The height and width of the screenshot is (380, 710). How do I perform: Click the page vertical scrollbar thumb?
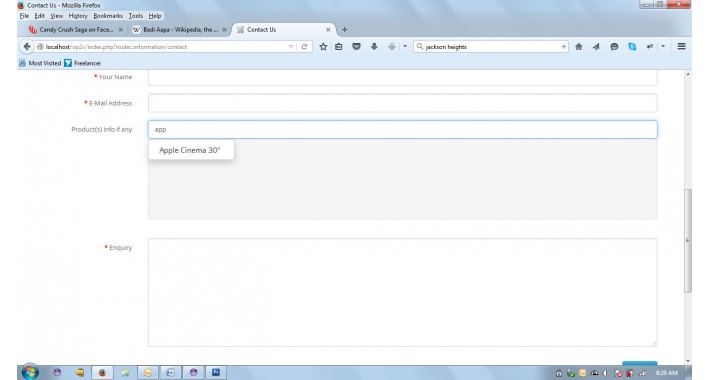688,241
